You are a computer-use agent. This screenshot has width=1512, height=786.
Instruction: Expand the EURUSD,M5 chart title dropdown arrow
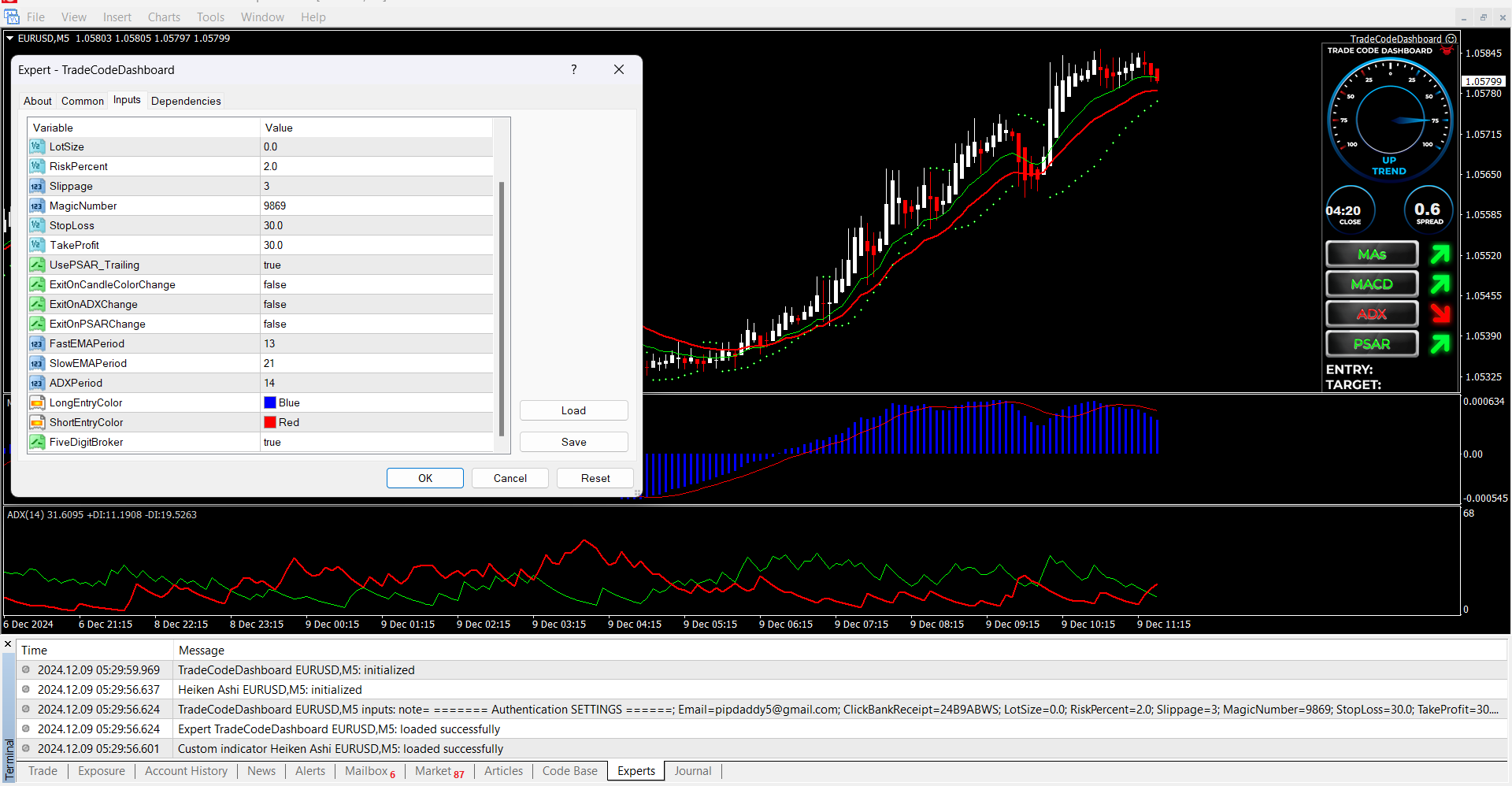10,38
